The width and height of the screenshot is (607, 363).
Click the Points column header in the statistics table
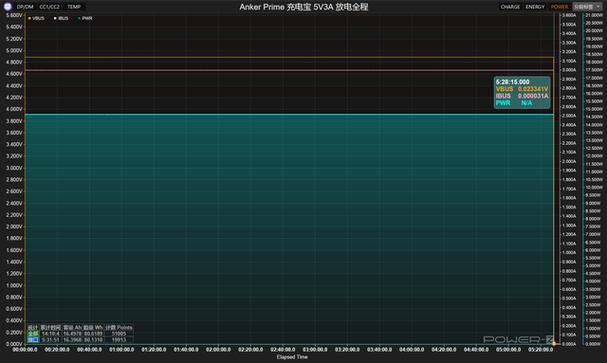(x=119, y=327)
